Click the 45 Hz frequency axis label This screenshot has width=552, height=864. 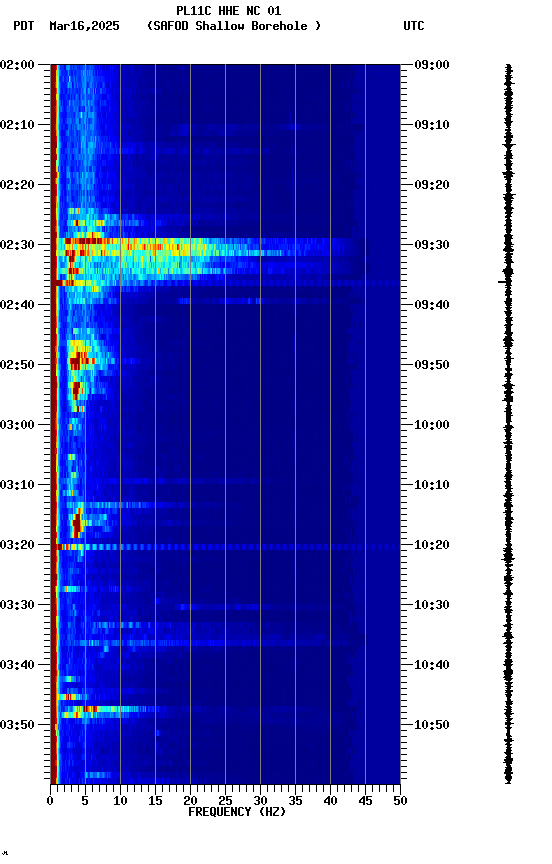click(x=365, y=801)
